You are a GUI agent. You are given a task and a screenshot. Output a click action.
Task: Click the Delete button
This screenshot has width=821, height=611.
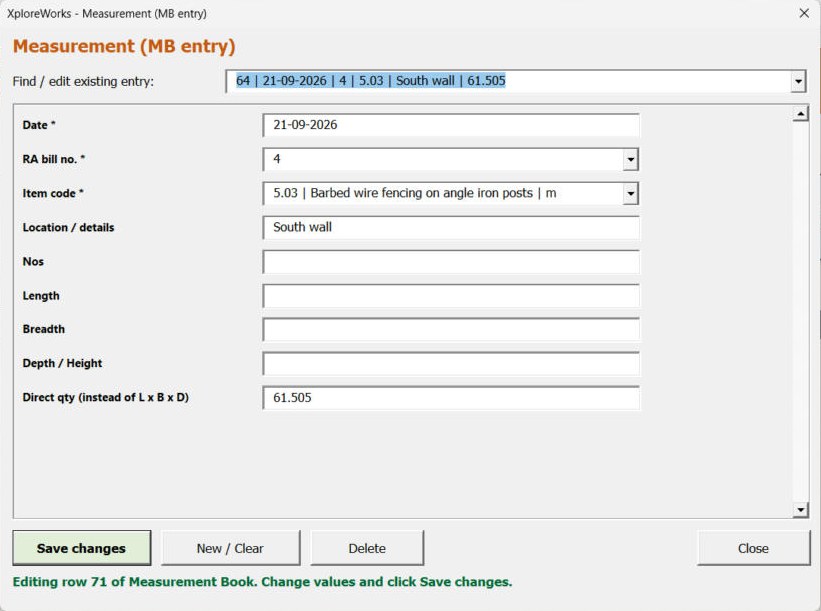point(367,548)
